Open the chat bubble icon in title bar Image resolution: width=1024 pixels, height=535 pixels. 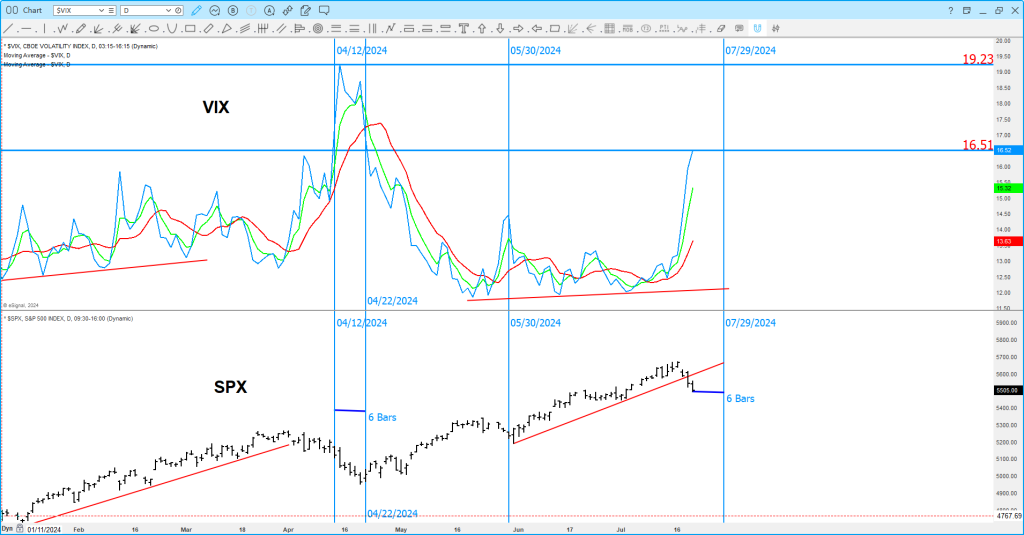pyautogui.click(x=324, y=10)
